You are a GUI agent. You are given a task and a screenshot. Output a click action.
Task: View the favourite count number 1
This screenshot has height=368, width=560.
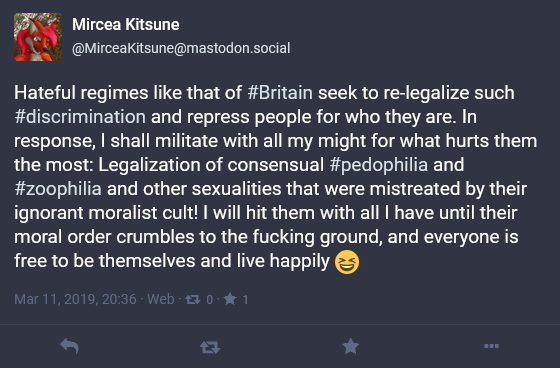(245, 299)
